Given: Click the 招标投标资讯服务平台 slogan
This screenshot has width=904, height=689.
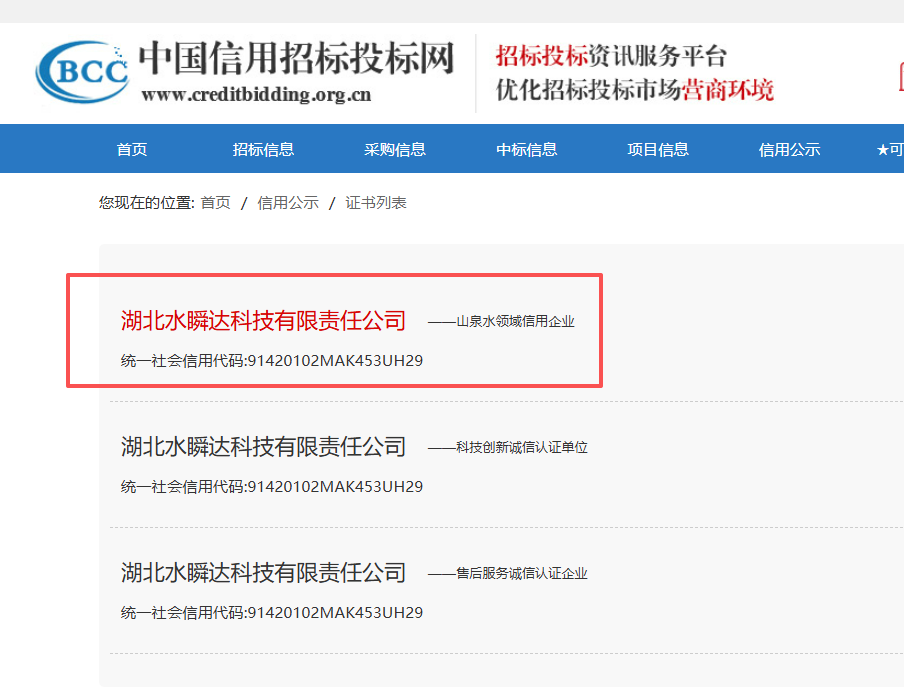Looking at the screenshot, I should click(611, 56).
